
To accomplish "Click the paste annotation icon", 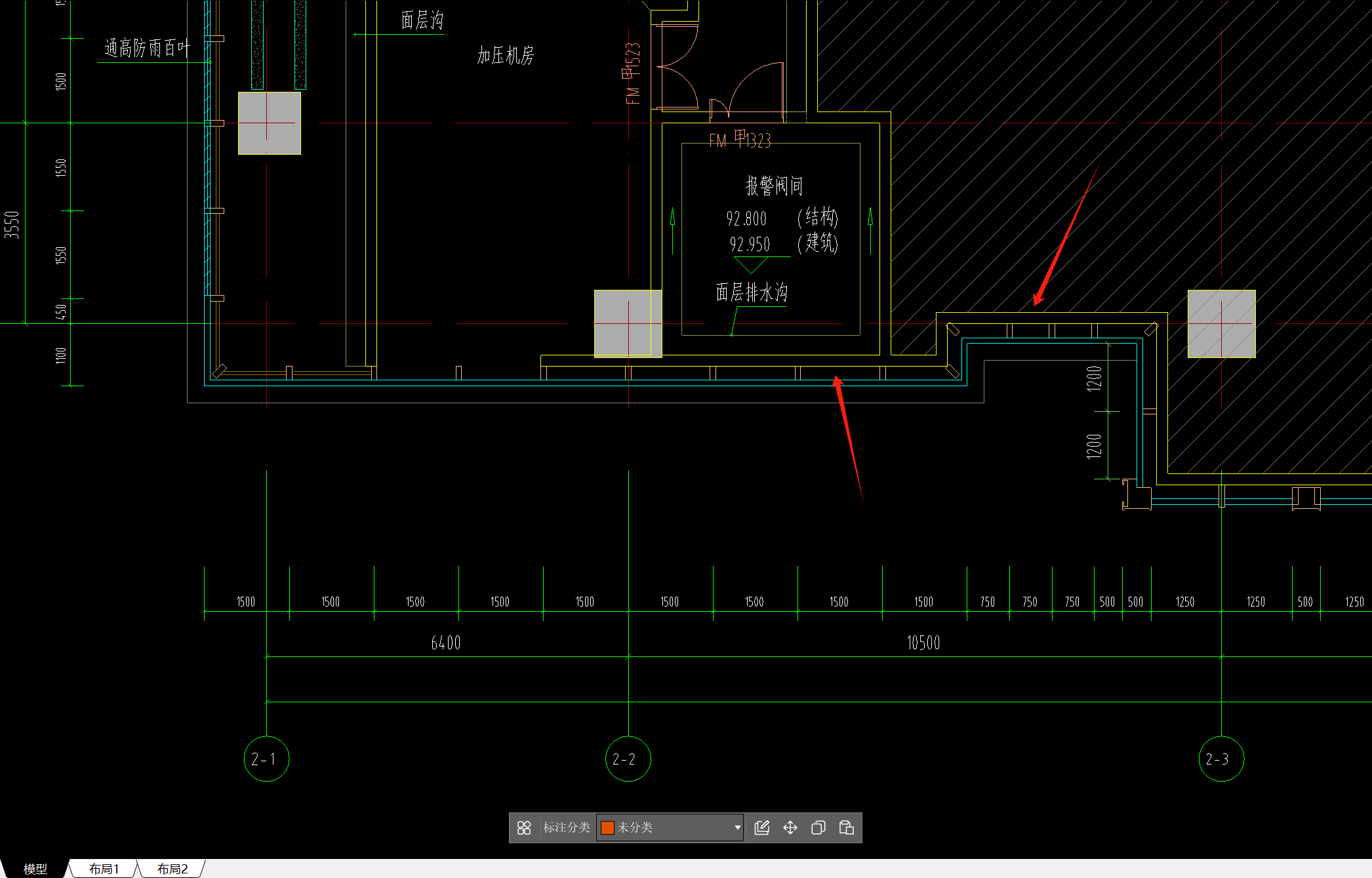I will click(x=846, y=828).
